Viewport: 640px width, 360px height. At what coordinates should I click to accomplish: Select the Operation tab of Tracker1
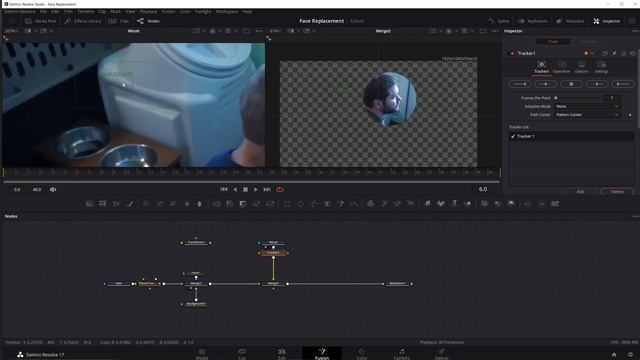pyautogui.click(x=562, y=67)
